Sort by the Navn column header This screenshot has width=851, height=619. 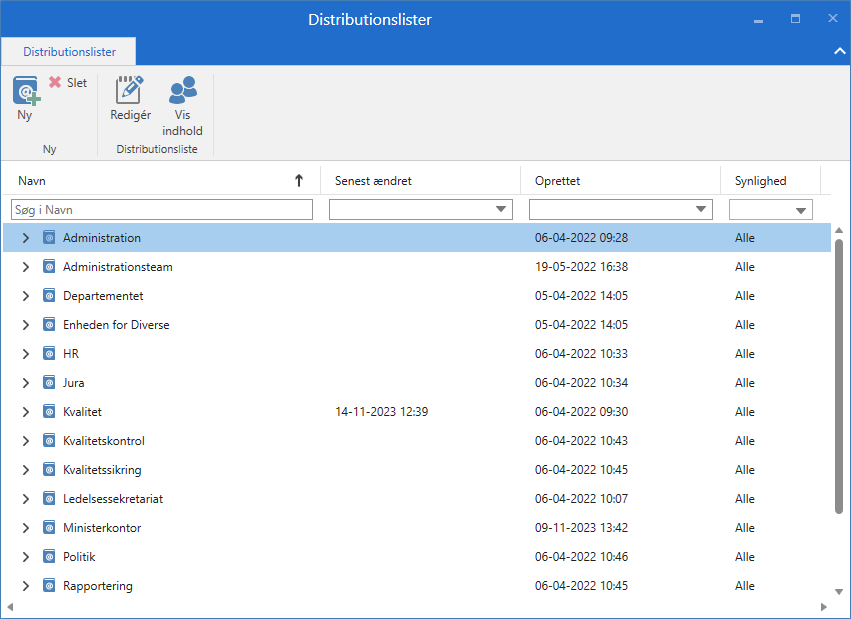coord(161,181)
